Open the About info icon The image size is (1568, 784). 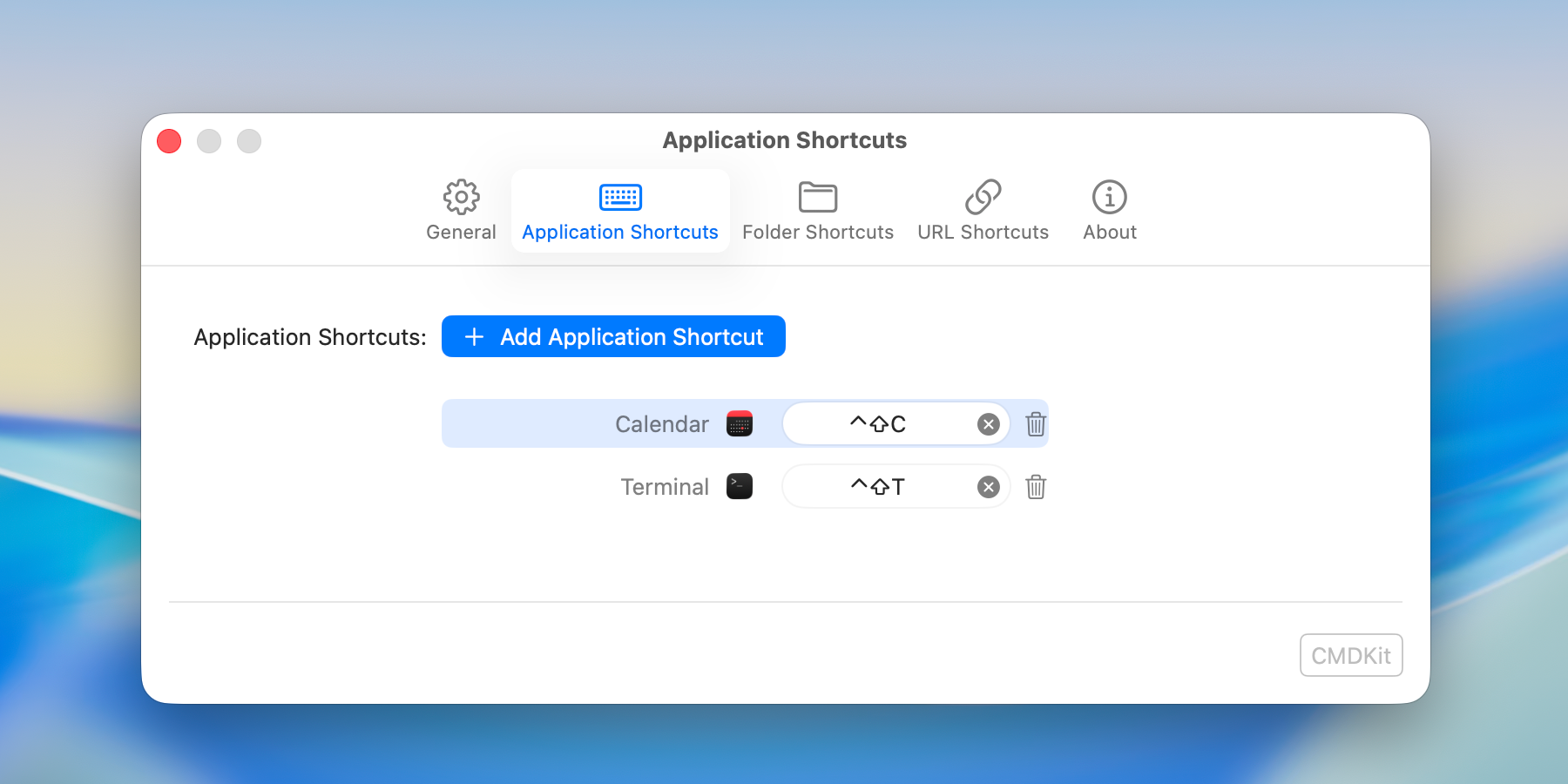coord(1108,198)
